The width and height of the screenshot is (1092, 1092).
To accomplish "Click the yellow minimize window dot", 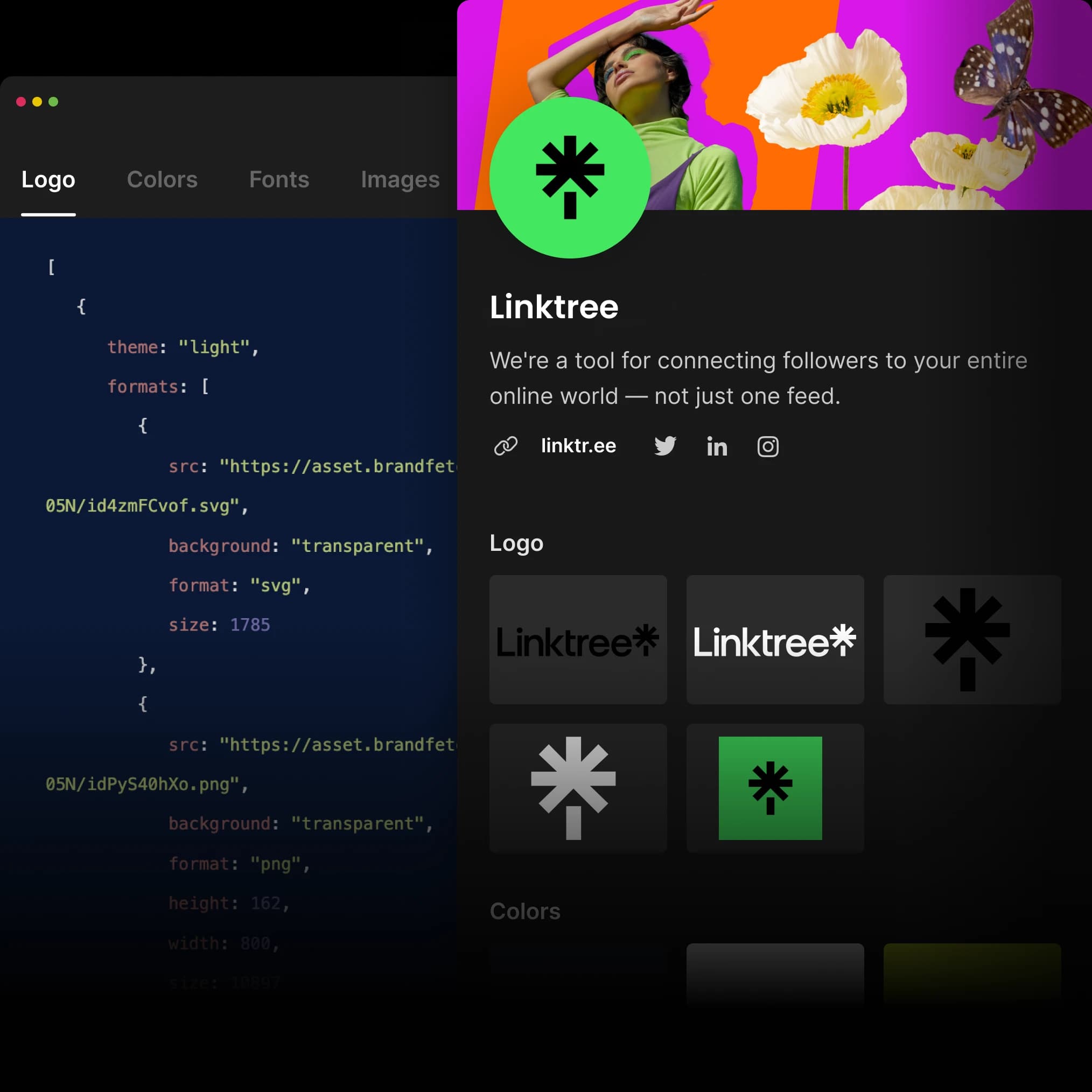I will (x=37, y=102).
